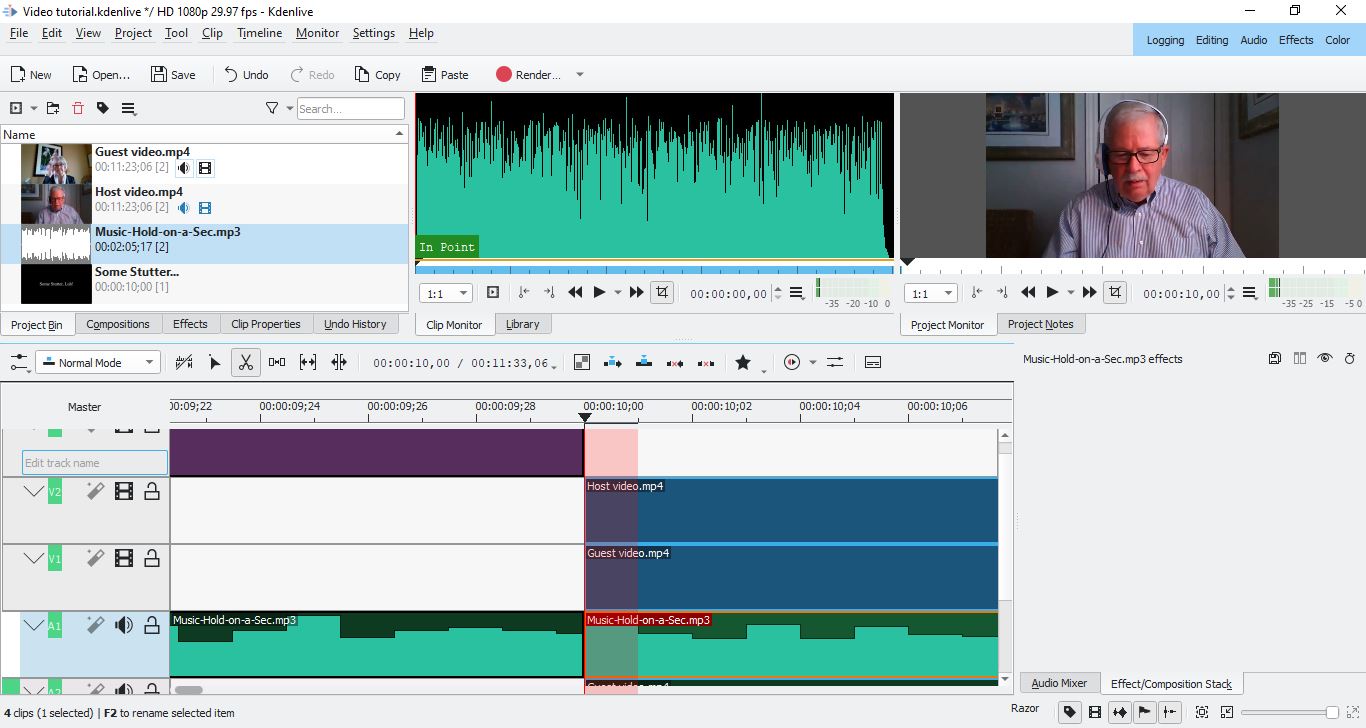The height and width of the screenshot is (728, 1366).
Task: Open Clip Monitor play options arrow
Action: click(x=618, y=293)
